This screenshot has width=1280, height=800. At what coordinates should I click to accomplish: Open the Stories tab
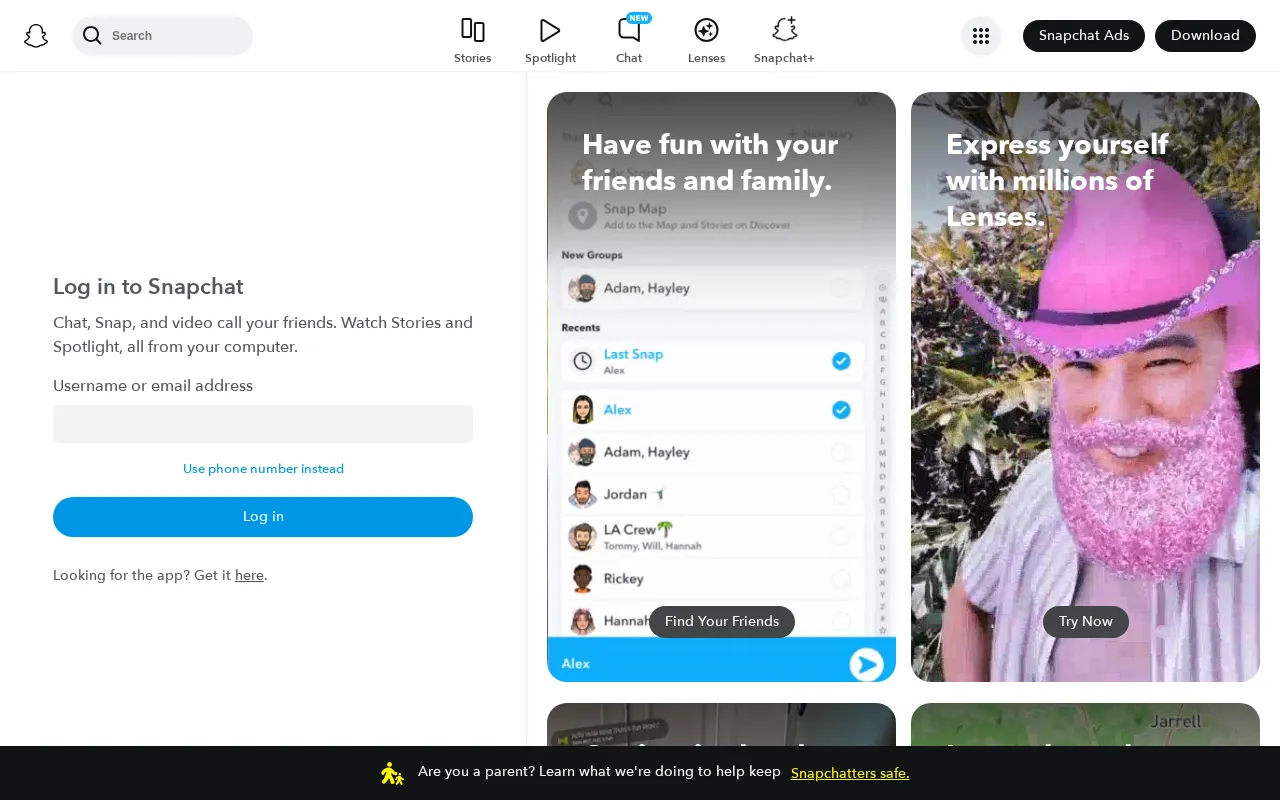(x=472, y=41)
